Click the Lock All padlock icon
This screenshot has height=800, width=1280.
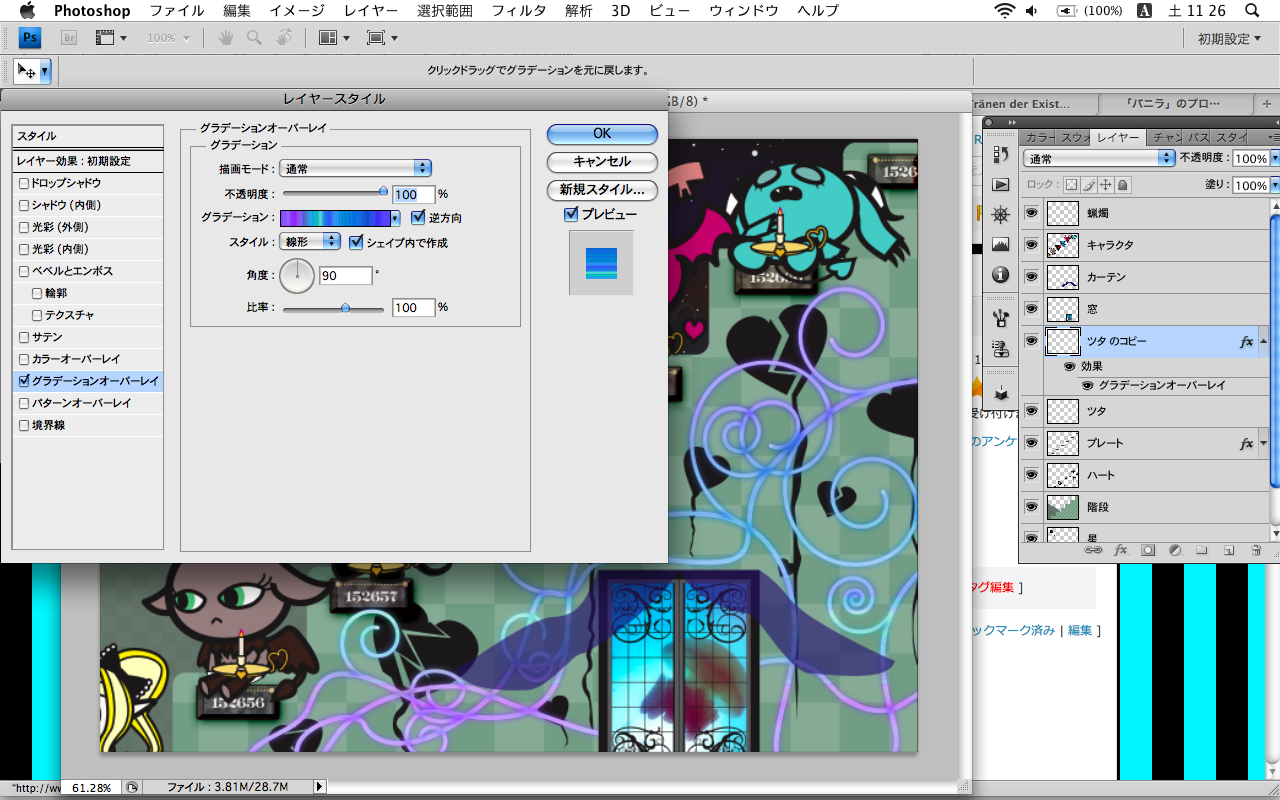point(1123,185)
